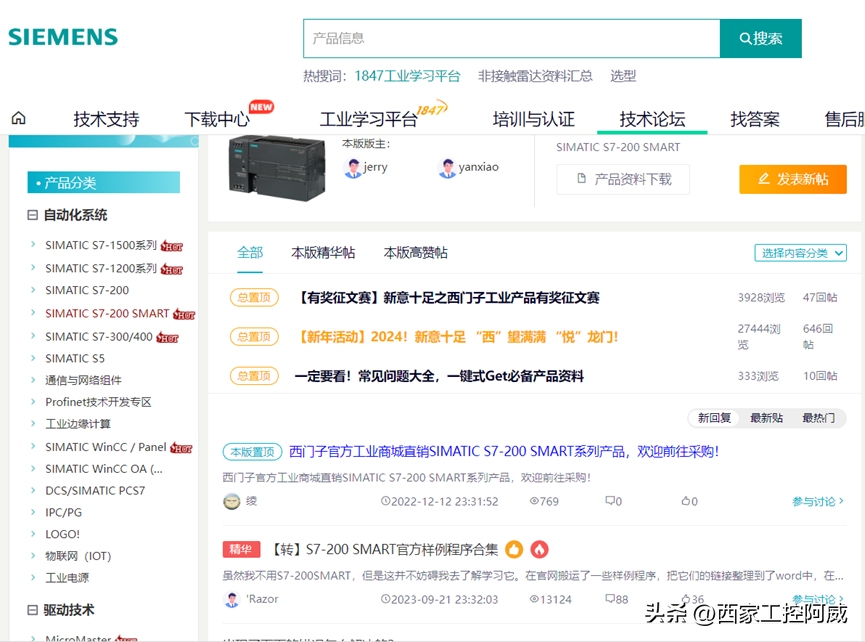Expand the 驱动技术 tree section

pos(33,610)
